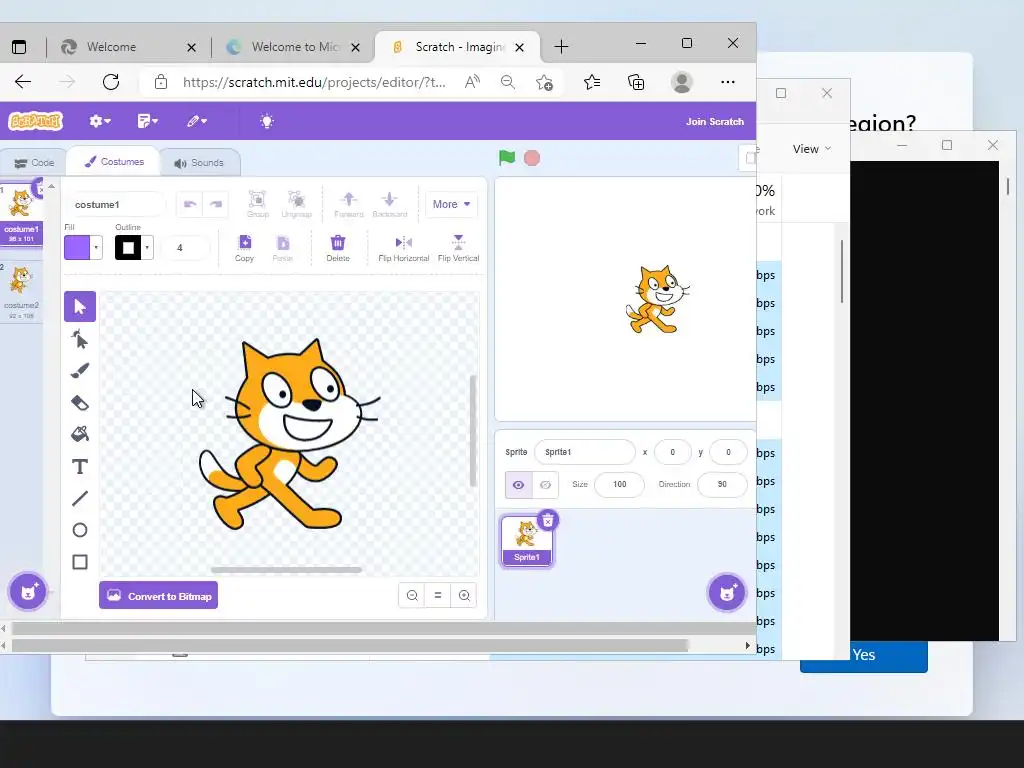1024x768 pixels.
Task: Click Flip Horizontal
Action: (x=404, y=248)
